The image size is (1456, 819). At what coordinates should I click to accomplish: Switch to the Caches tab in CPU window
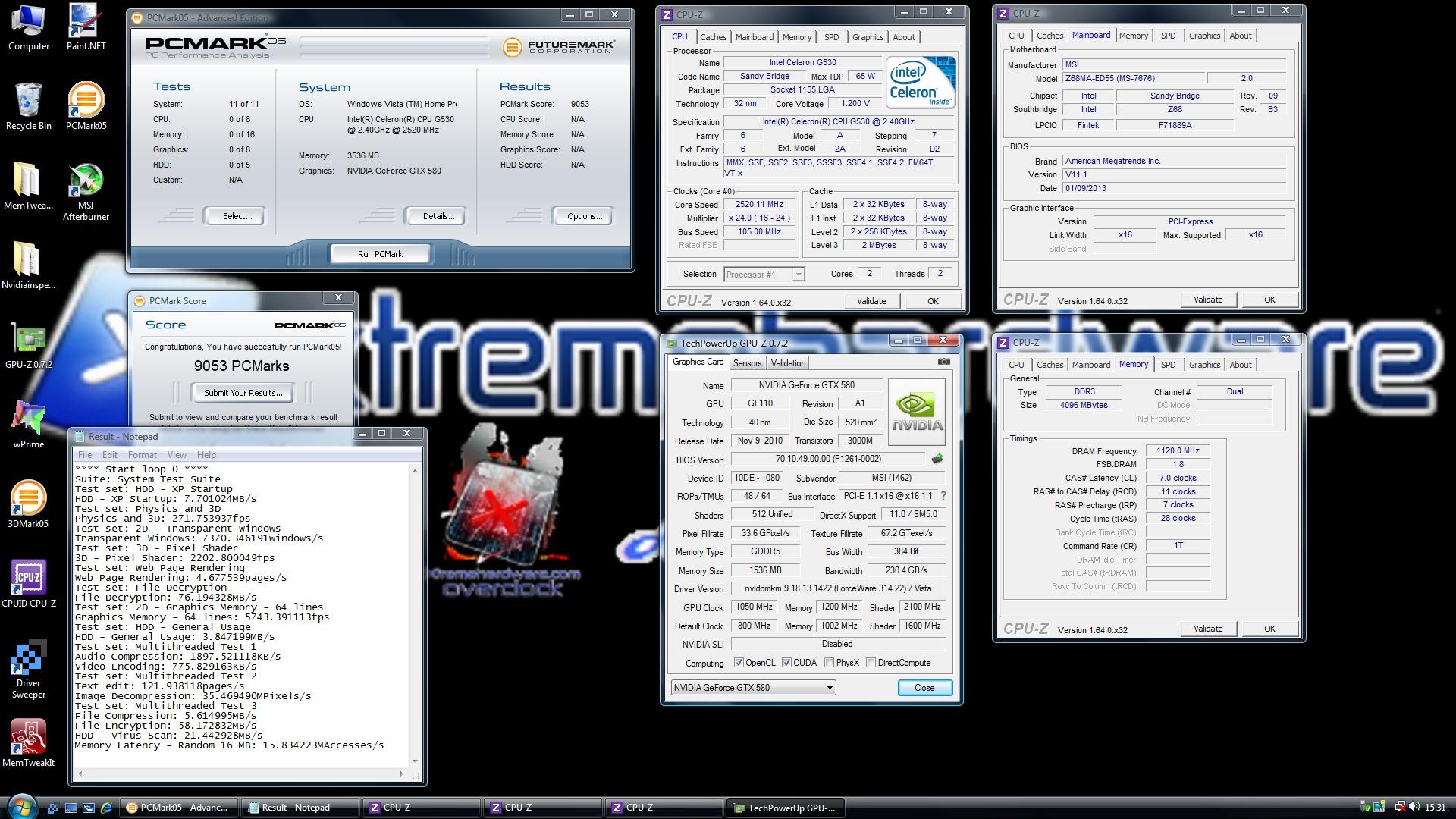713,37
